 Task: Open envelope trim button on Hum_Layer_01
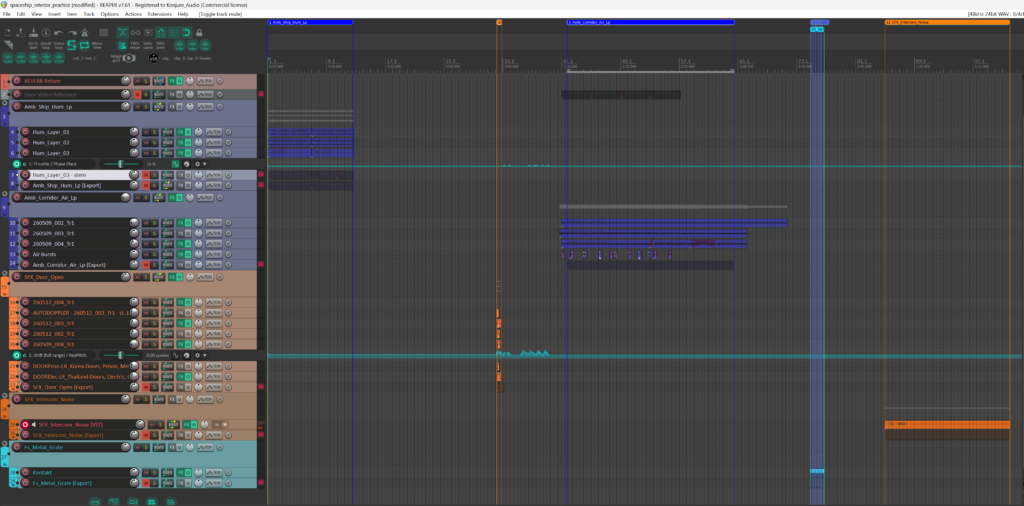point(214,132)
